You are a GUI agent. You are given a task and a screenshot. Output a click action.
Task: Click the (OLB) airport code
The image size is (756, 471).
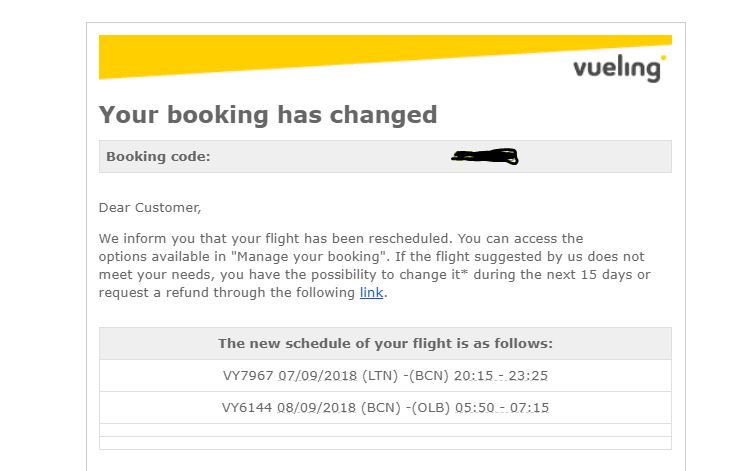[x=431, y=408]
